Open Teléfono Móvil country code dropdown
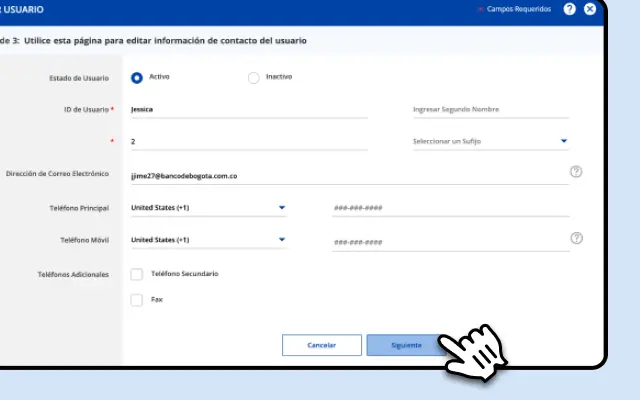 click(x=209, y=240)
